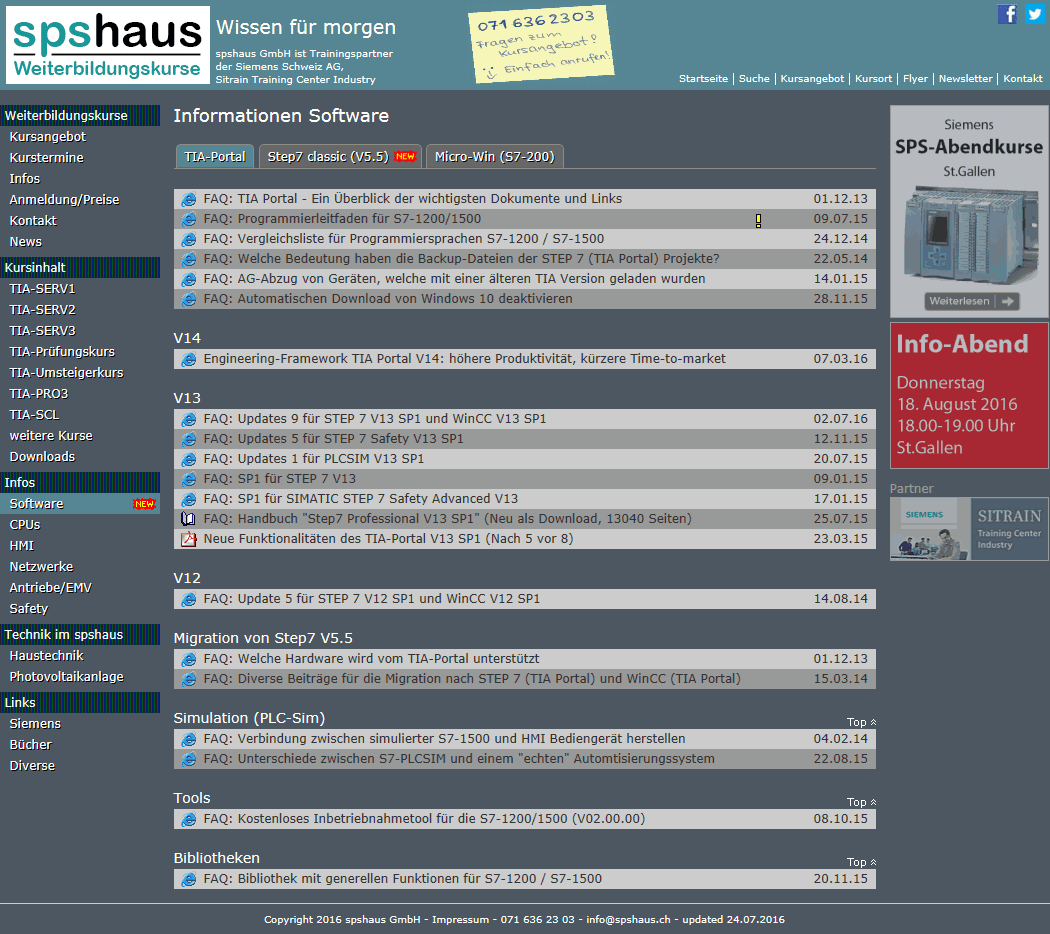The image size is (1050, 934).
Task: Click IE icon beside Updates 9 STEP 7 V13
Action: pyautogui.click(x=189, y=419)
